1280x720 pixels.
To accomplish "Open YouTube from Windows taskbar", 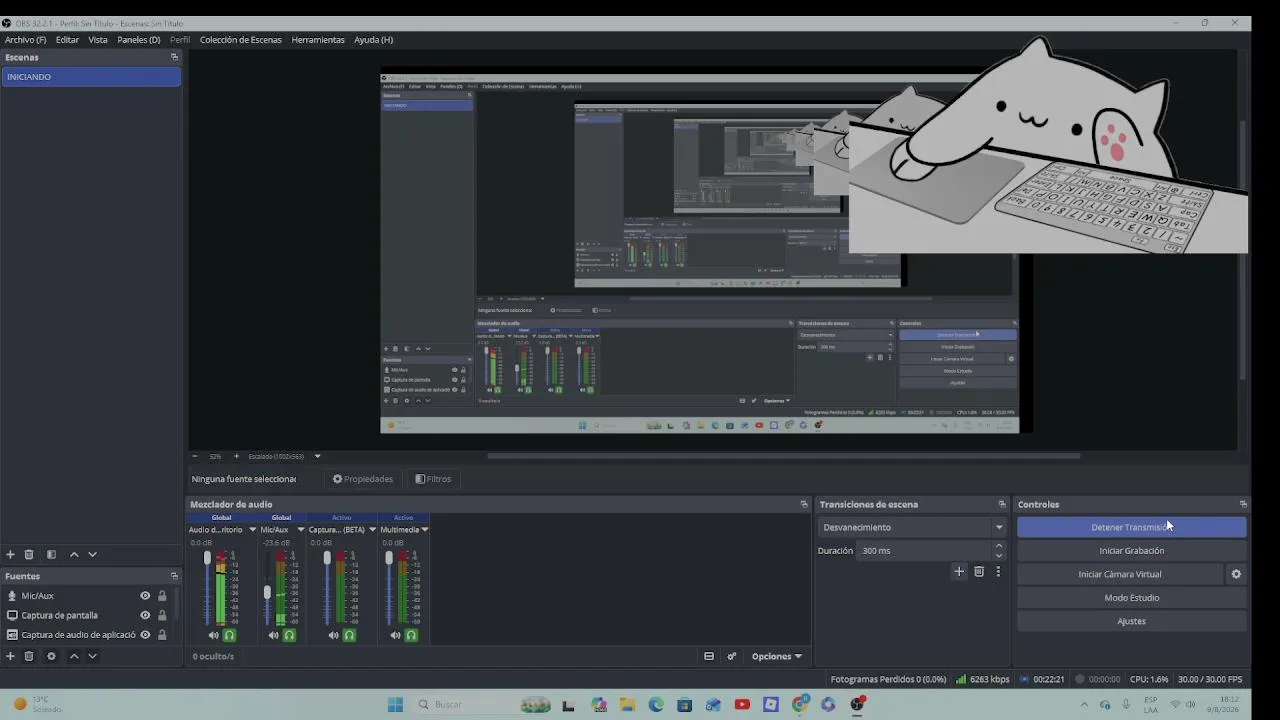I will click(742, 704).
